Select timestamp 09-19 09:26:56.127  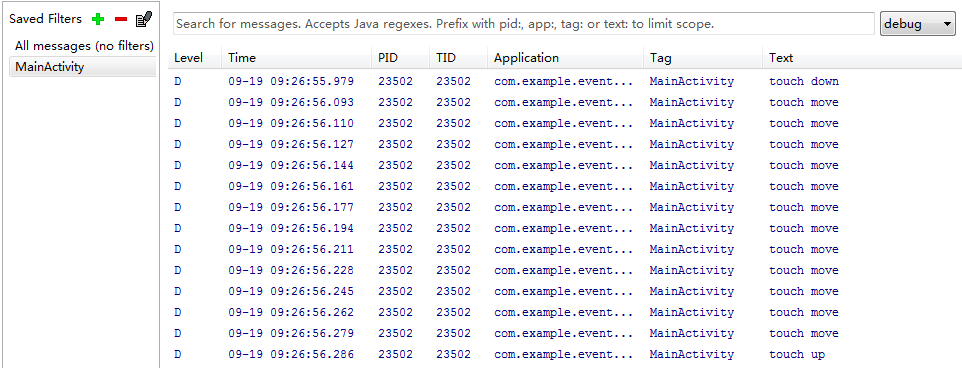click(x=291, y=144)
